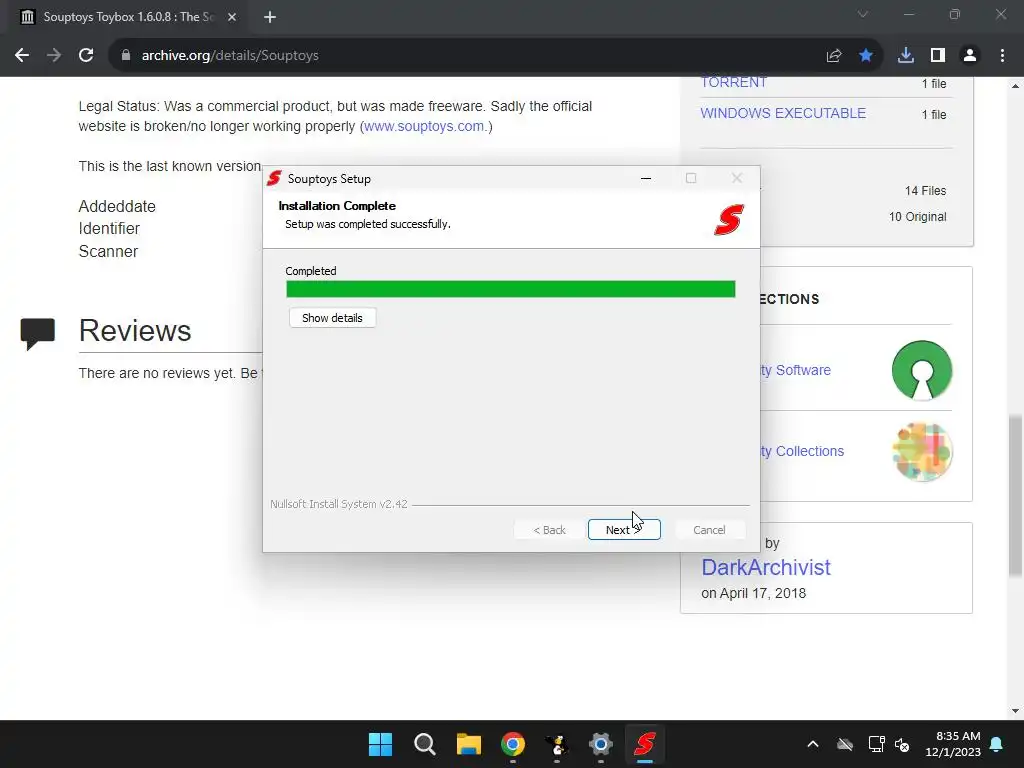Click the Souptoys icon in setup title bar
Image resolution: width=1024 pixels, height=768 pixels.
[x=274, y=178]
